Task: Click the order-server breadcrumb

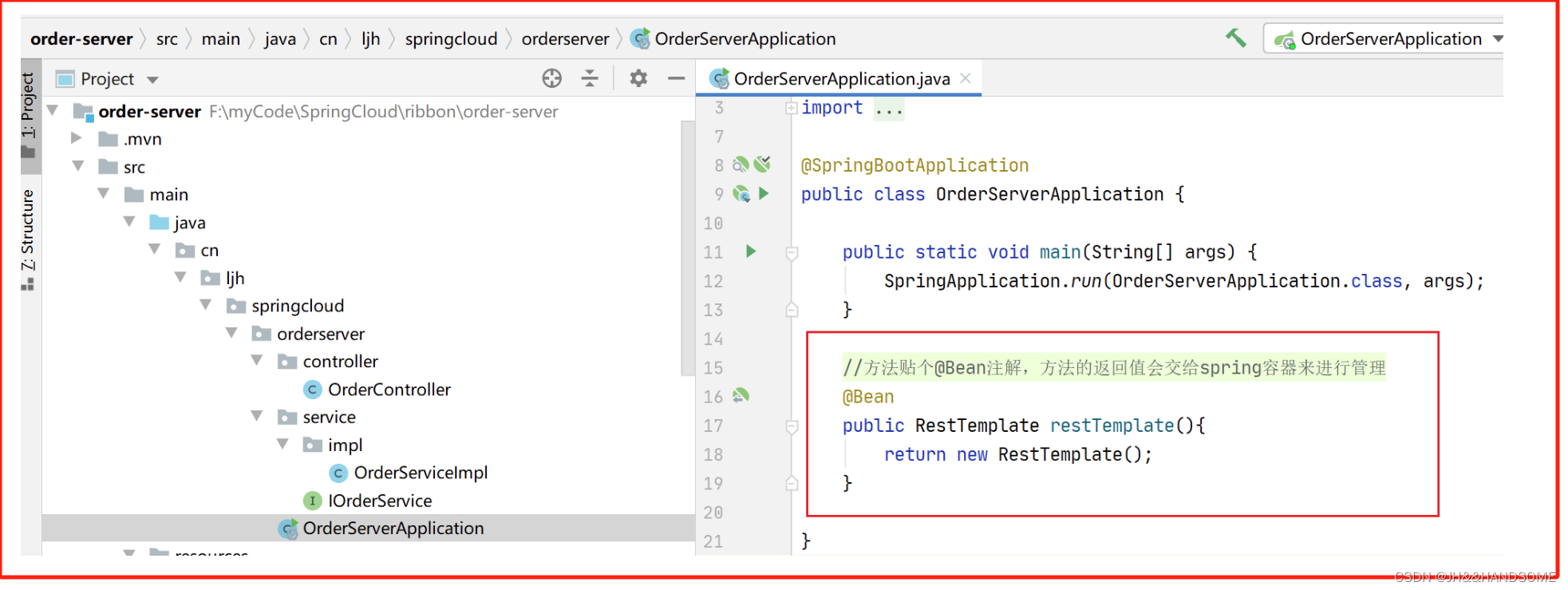Action: point(81,39)
